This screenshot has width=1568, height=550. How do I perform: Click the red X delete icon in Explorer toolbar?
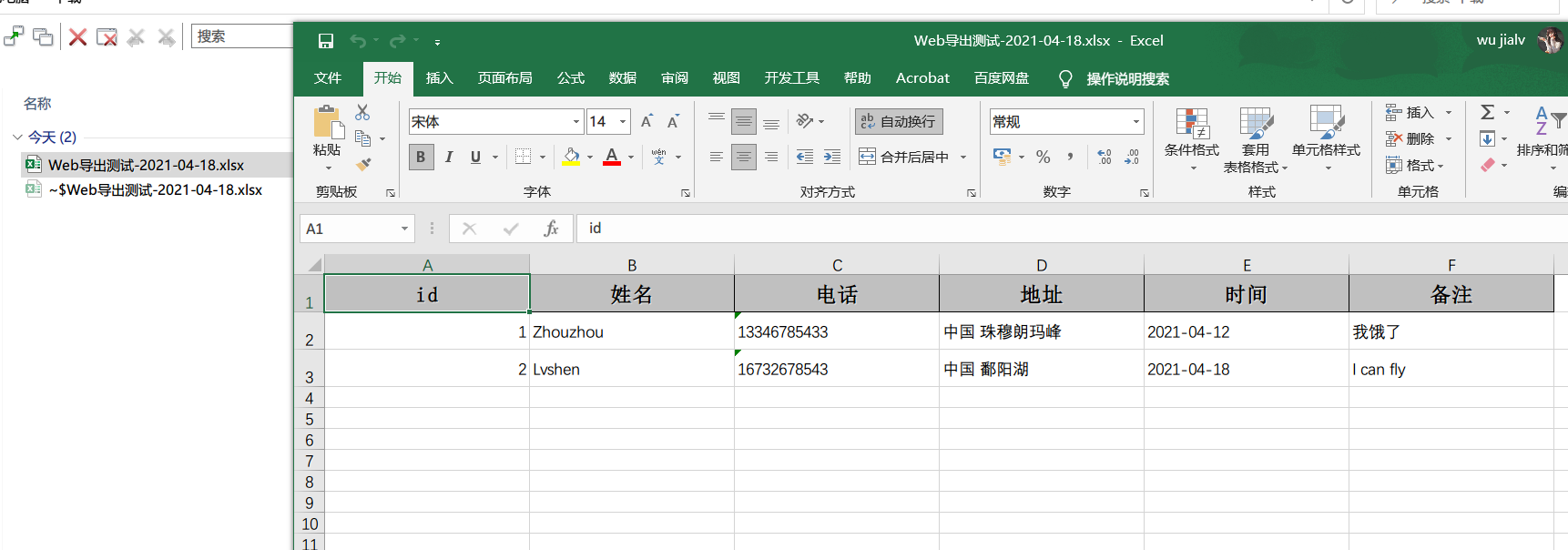78,37
